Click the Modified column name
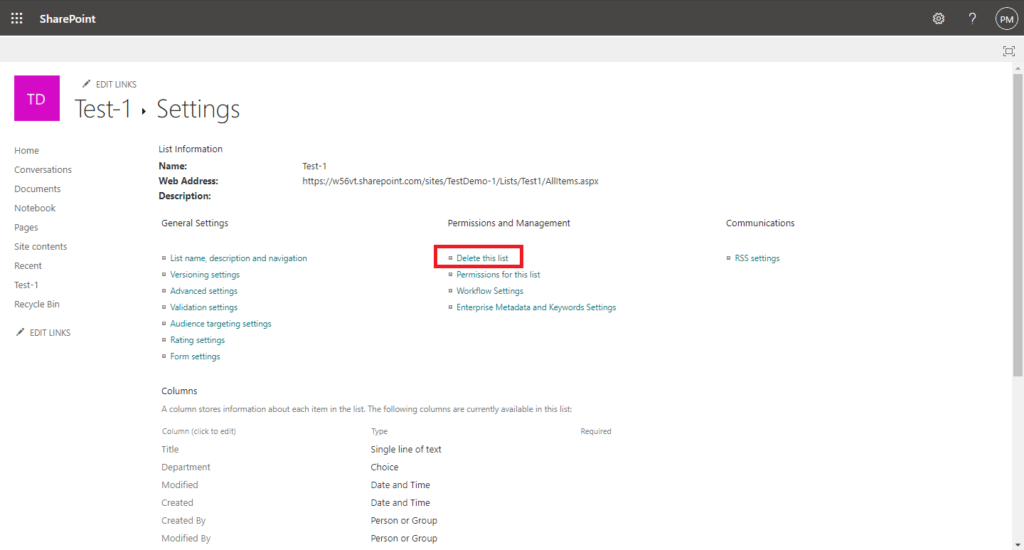The width and height of the screenshot is (1024, 550). point(180,485)
